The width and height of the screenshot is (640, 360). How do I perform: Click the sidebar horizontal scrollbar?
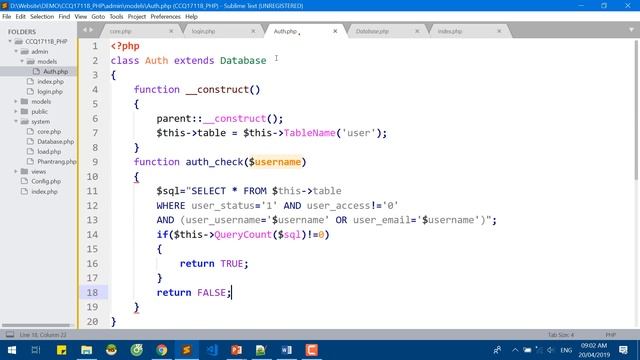(36, 325)
